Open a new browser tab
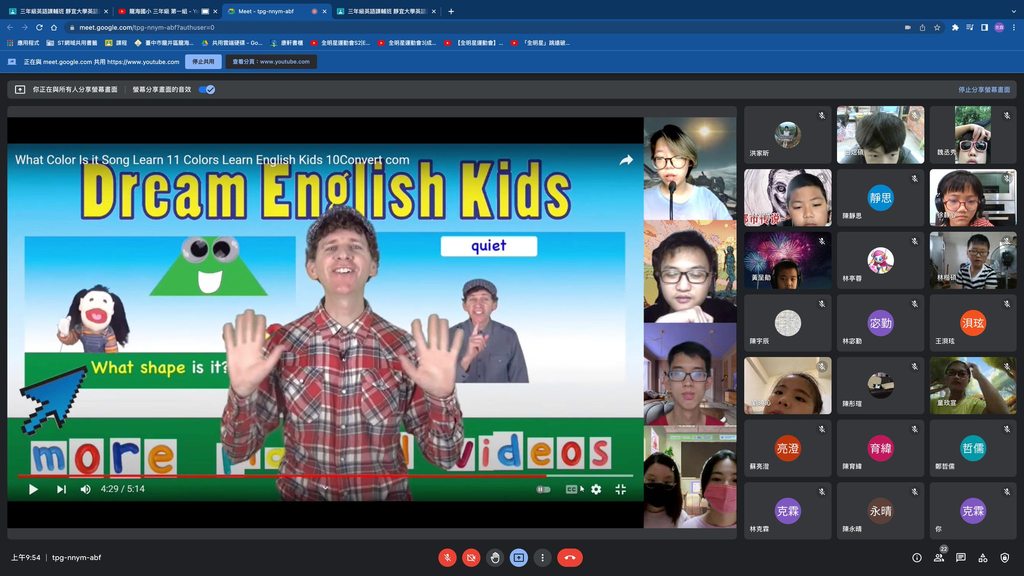Screen dimensions: 1024x576 (x=451, y=11)
